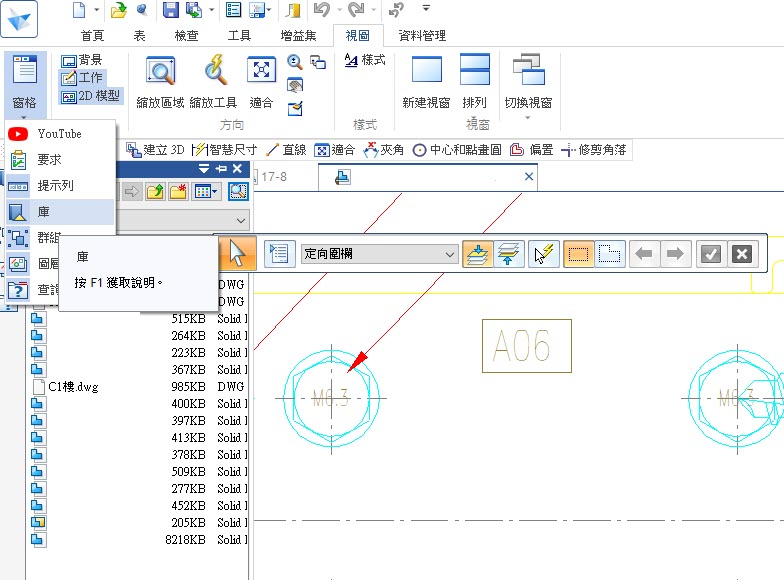Toggle top-down layer selection icon
Screen dimensions: 784x580
(478, 254)
